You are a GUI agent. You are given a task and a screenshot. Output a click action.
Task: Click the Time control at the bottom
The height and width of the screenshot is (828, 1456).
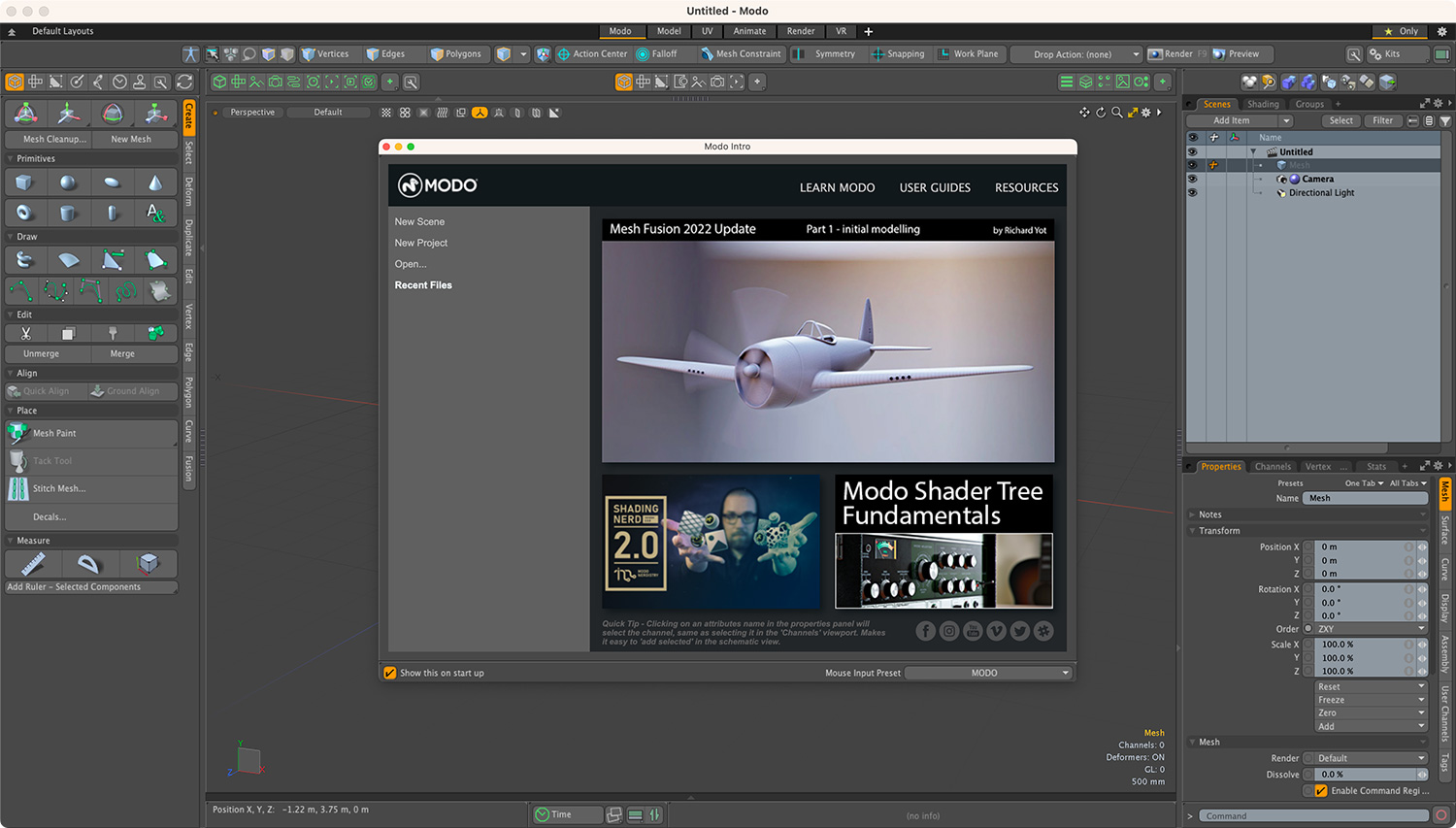pyautogui.click(x=566, y=814)
